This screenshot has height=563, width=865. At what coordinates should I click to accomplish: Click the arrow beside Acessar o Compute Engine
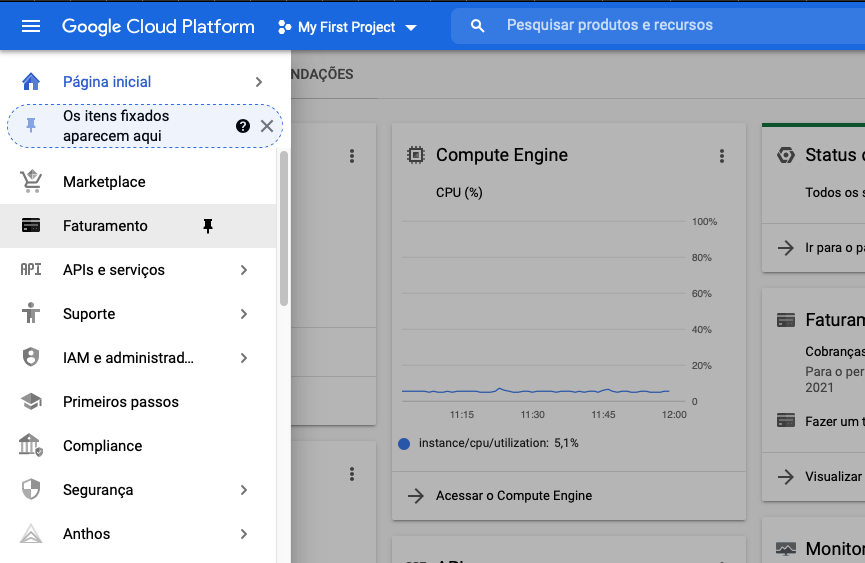click(415, 496)
